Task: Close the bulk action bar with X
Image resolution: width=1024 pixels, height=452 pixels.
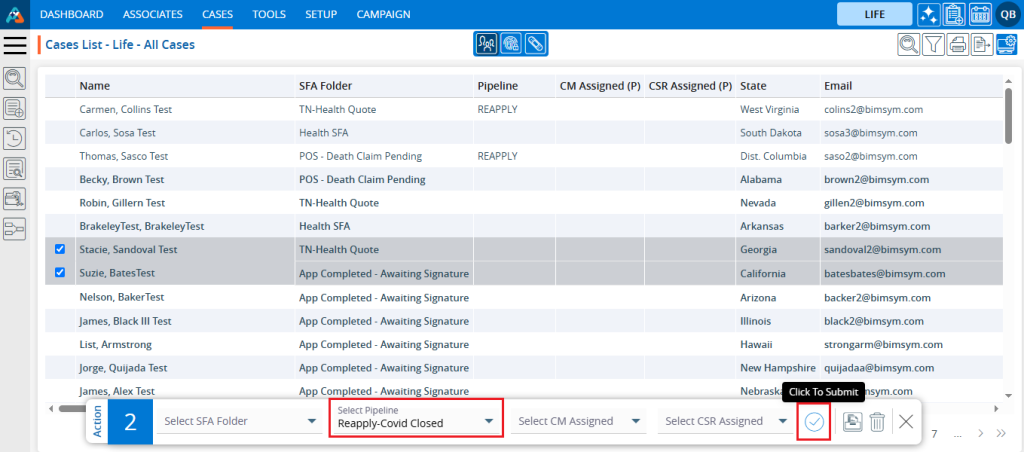Action: 906,422
